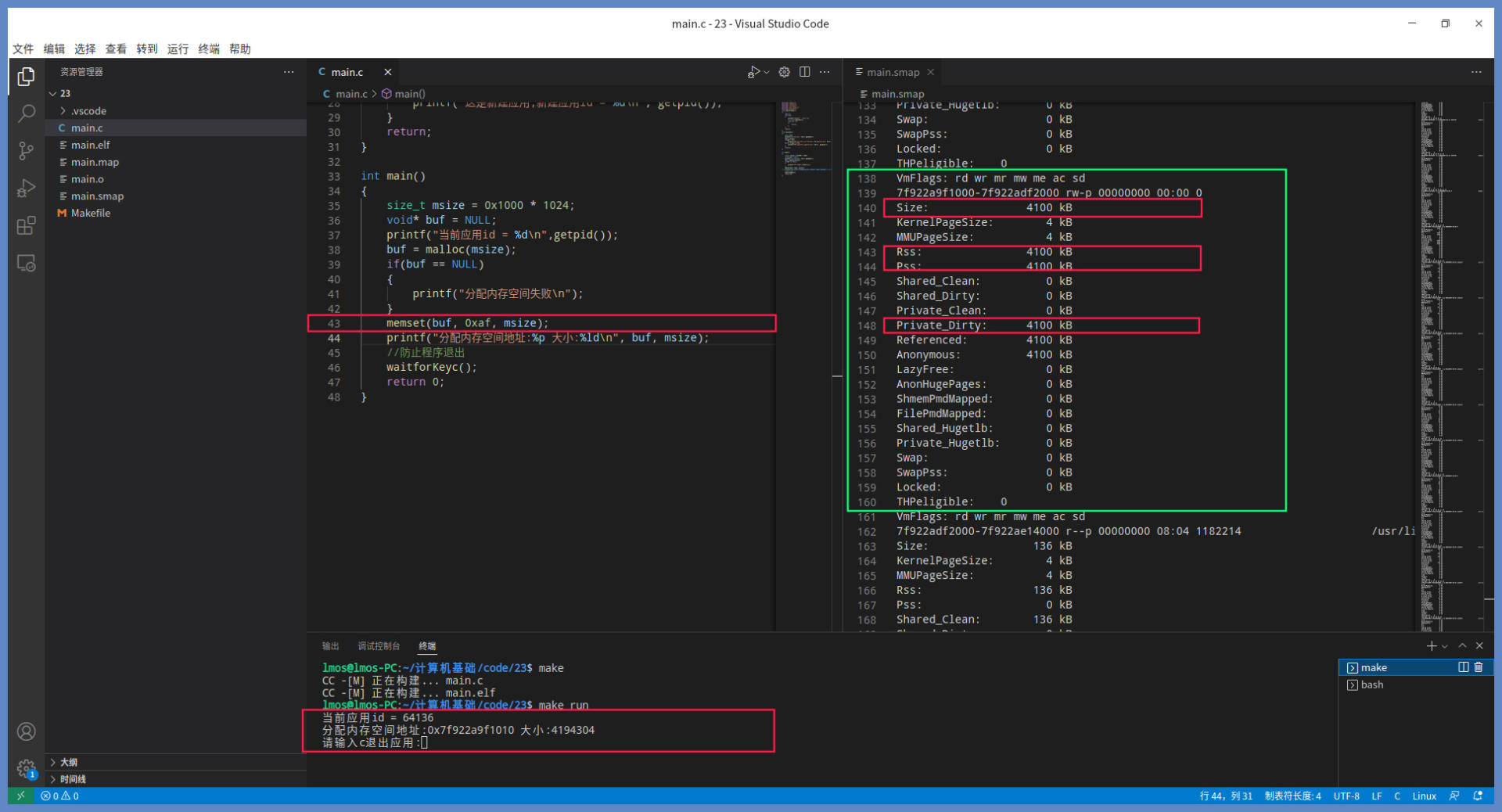Open the Makefile in the explorer
This screenshot has height=812, width=1502.
pyautogui.click(x=91, y=213)
